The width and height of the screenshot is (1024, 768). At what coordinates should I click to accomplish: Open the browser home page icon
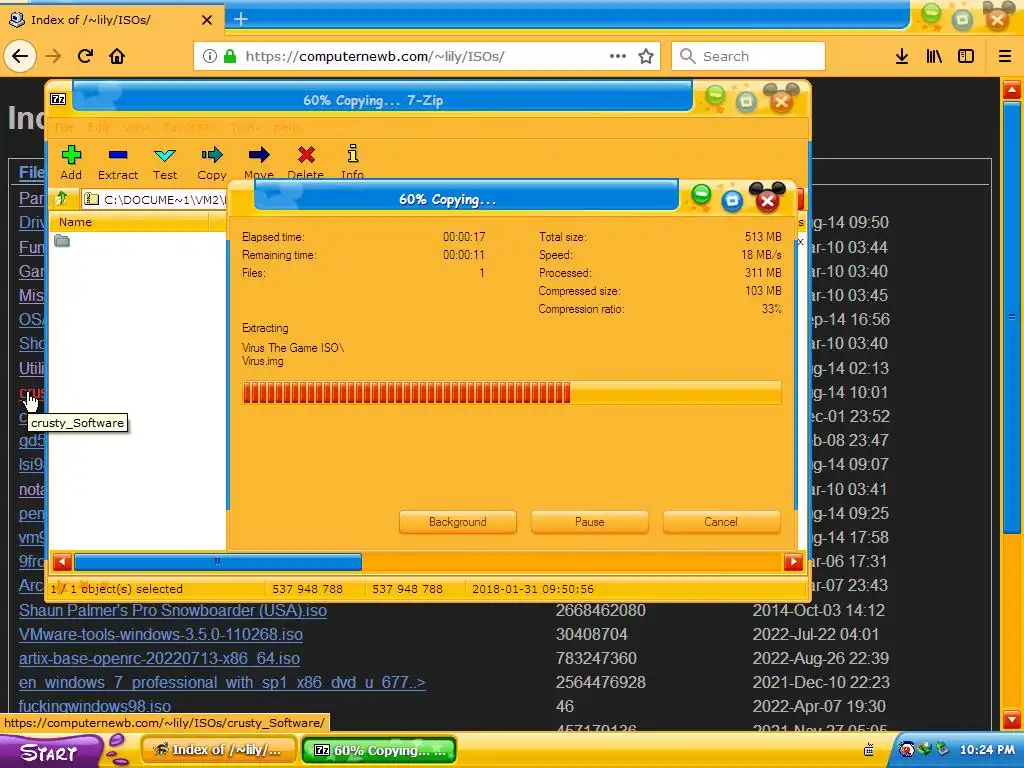[x=117, y=56]
